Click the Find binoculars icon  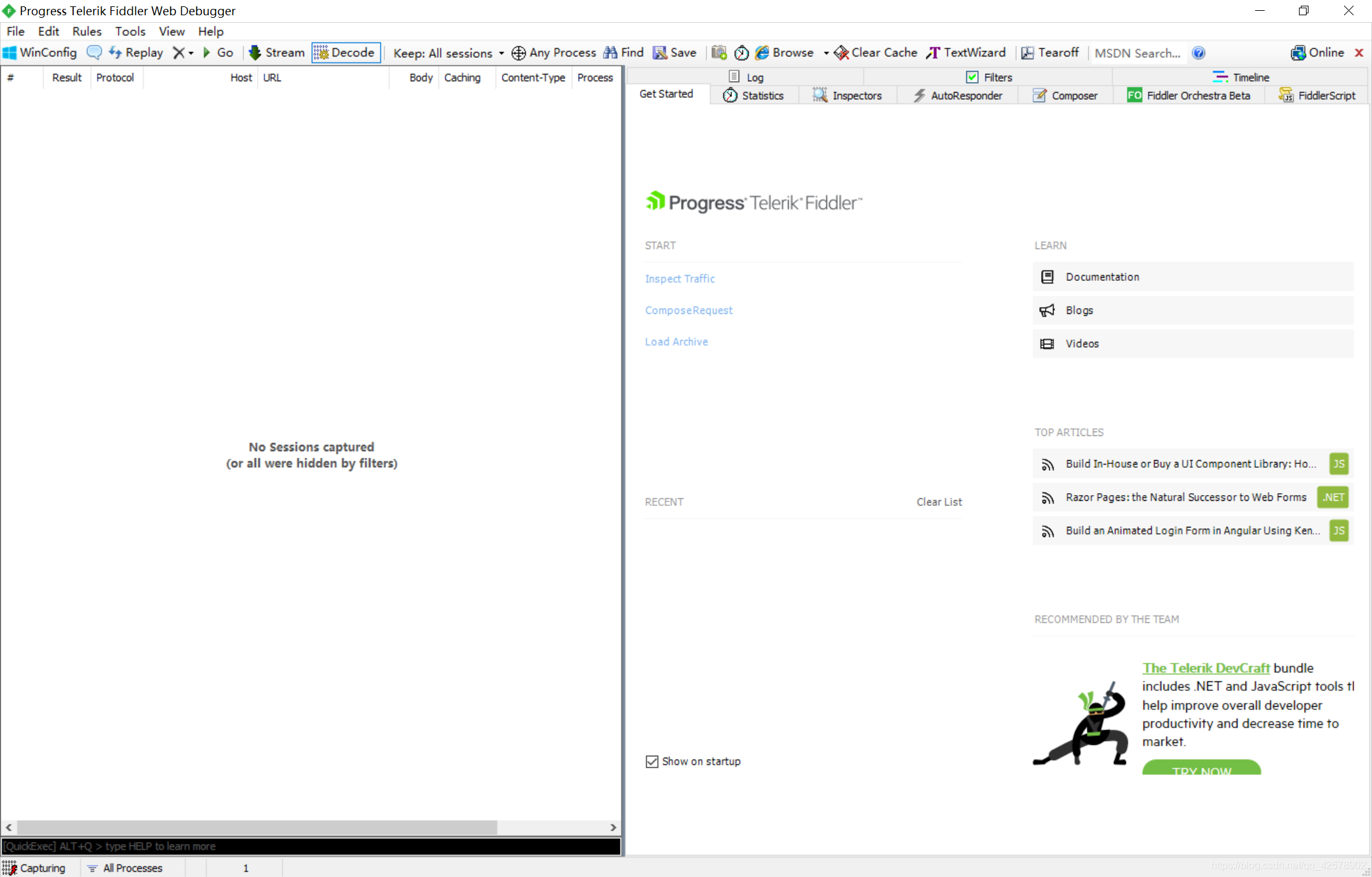point(610,53)
